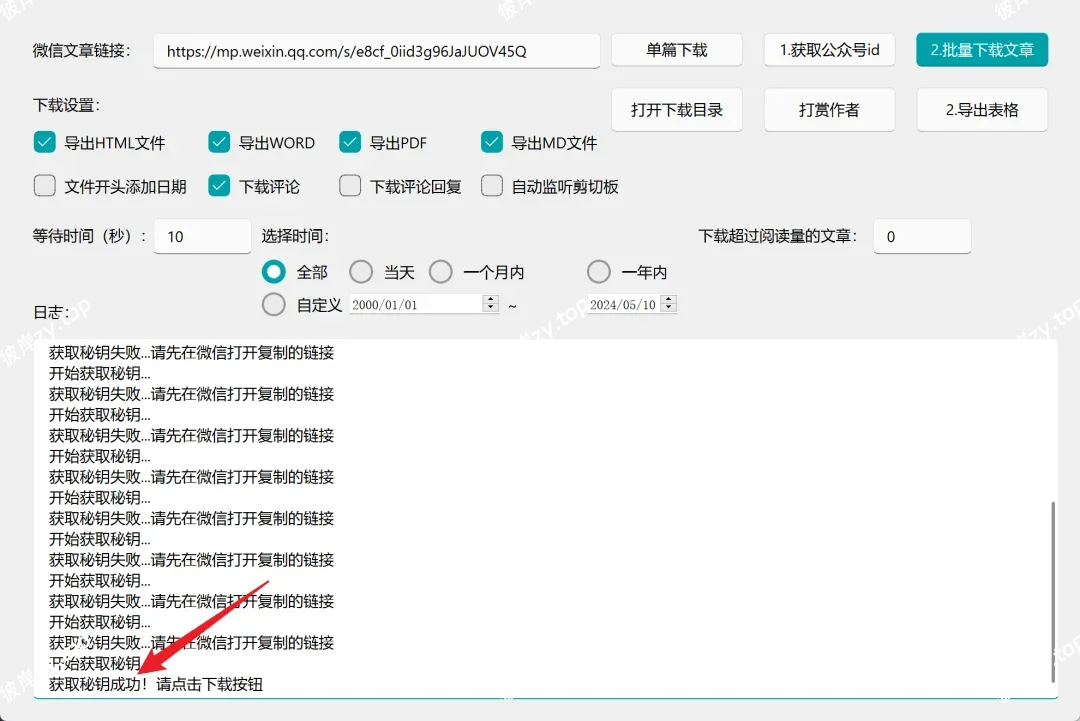Uncheck the 导出PDF checkbox
The height and width of the screenshot is (721, 1080).
coord(350,143)
